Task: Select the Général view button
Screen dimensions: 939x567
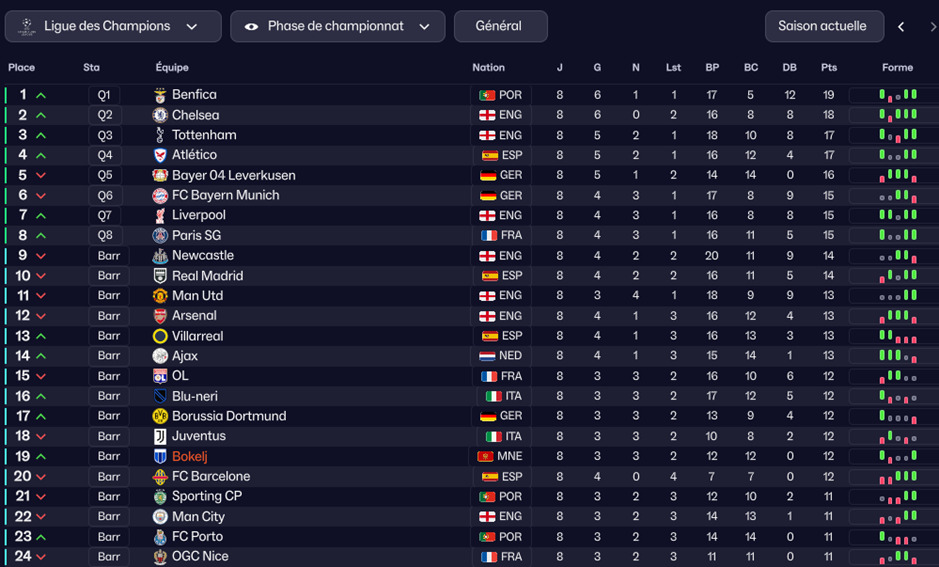Action: point(500,26)
